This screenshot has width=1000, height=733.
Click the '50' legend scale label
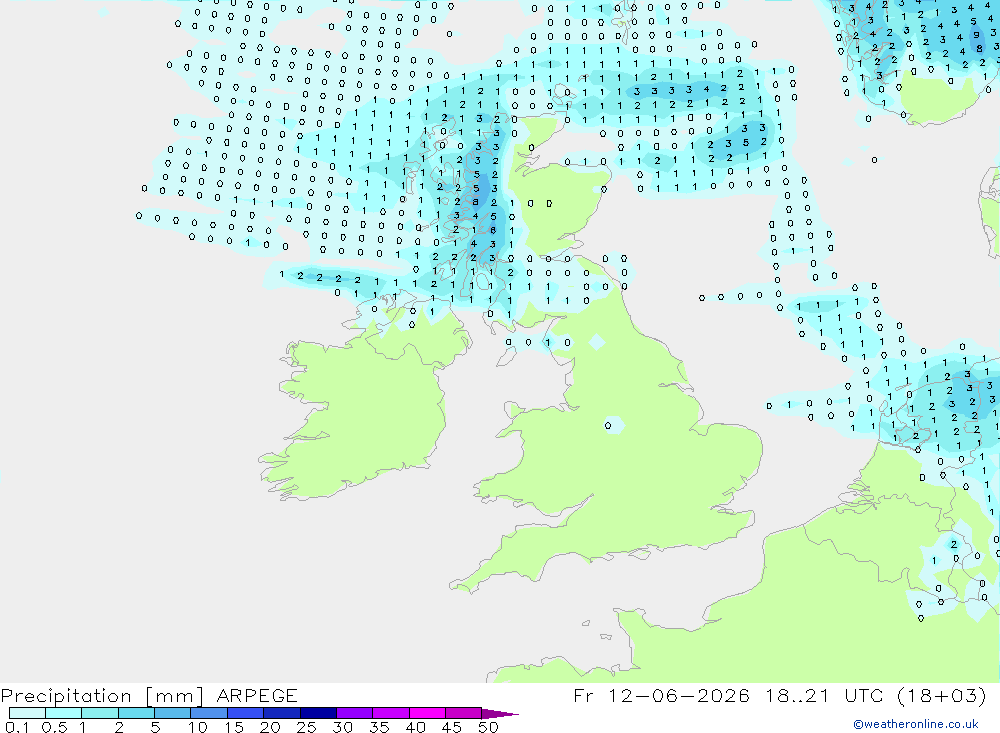488,727
